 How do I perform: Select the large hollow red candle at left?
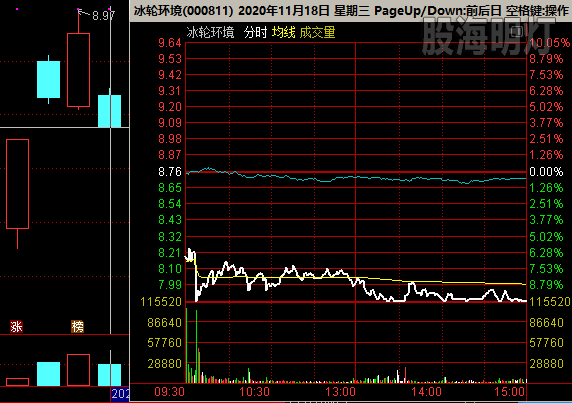click(x=18, y=184)
